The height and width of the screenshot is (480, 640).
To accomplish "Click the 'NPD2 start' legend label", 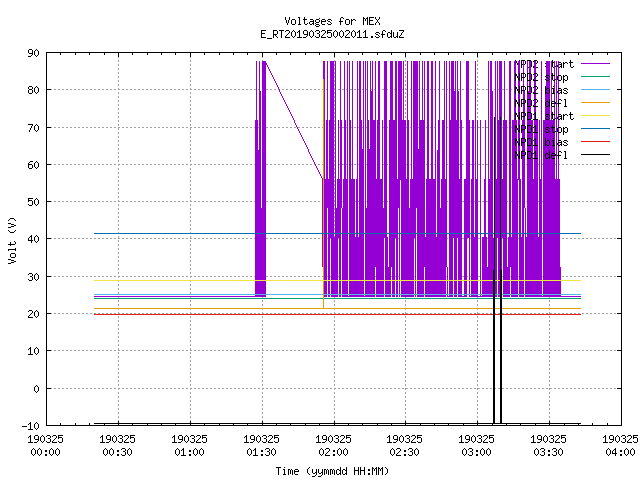I will 544,64.
